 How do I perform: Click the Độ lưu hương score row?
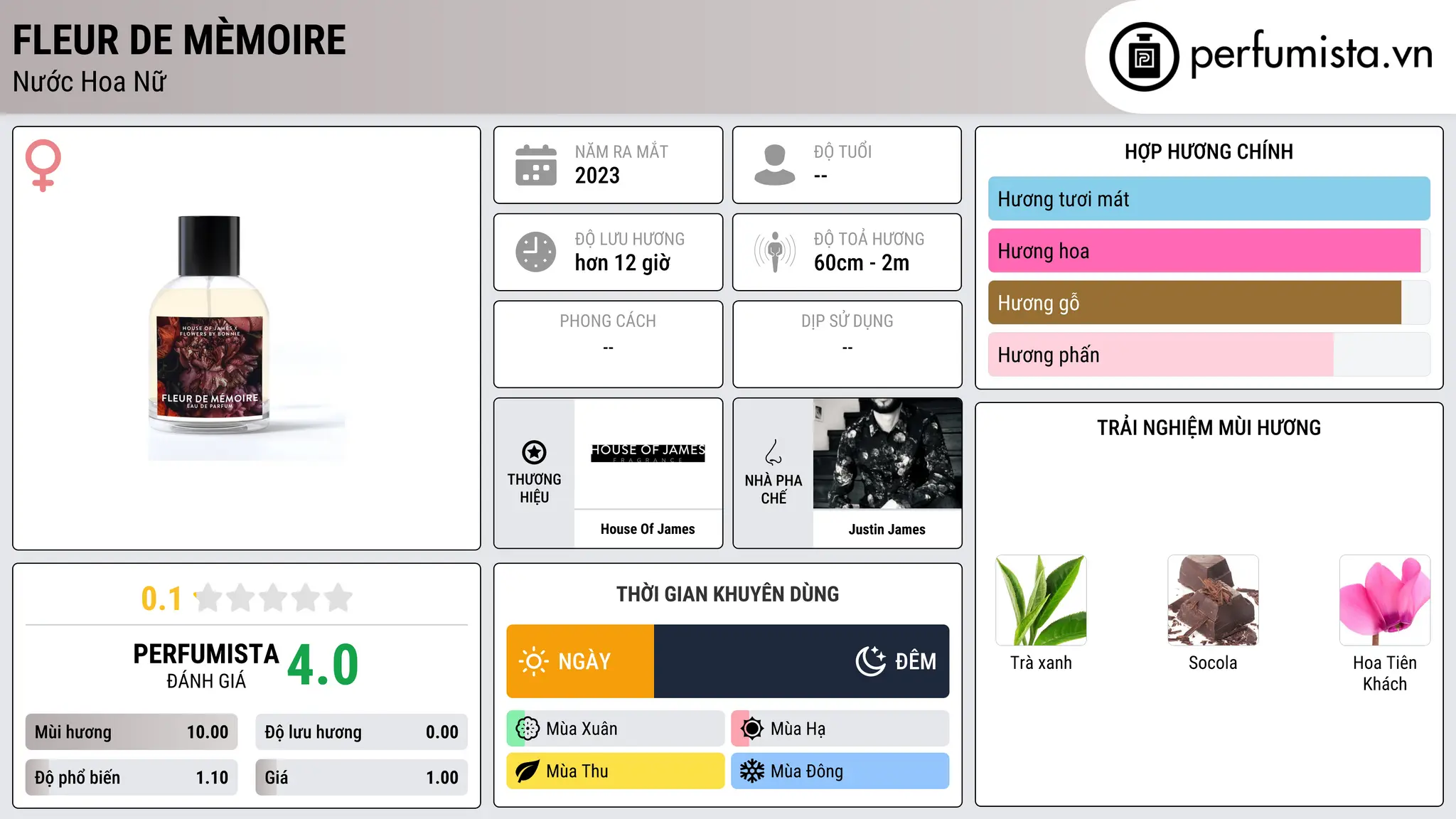(361, 732)
